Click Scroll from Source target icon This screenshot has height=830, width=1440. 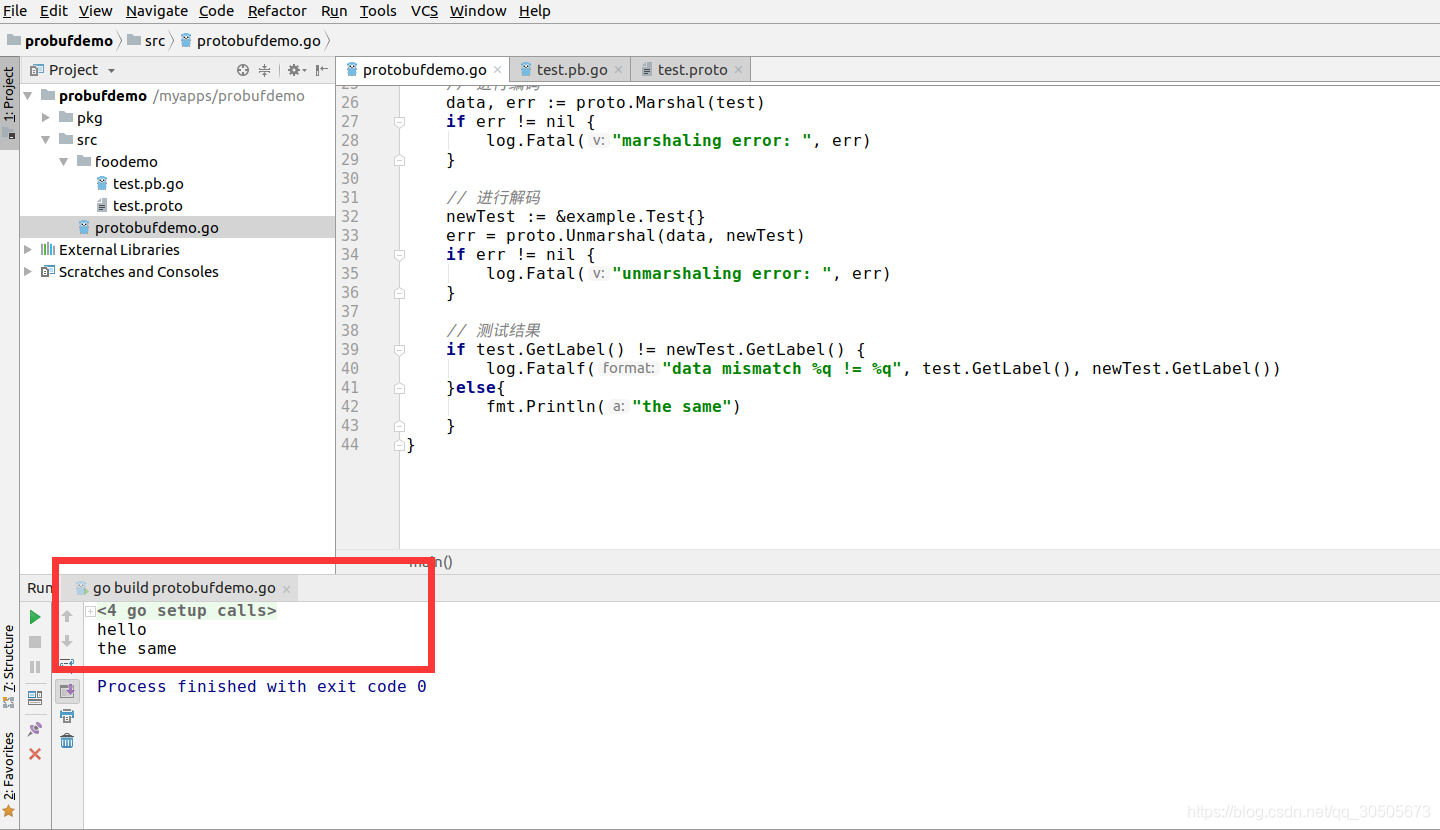[x=242, y=70]
